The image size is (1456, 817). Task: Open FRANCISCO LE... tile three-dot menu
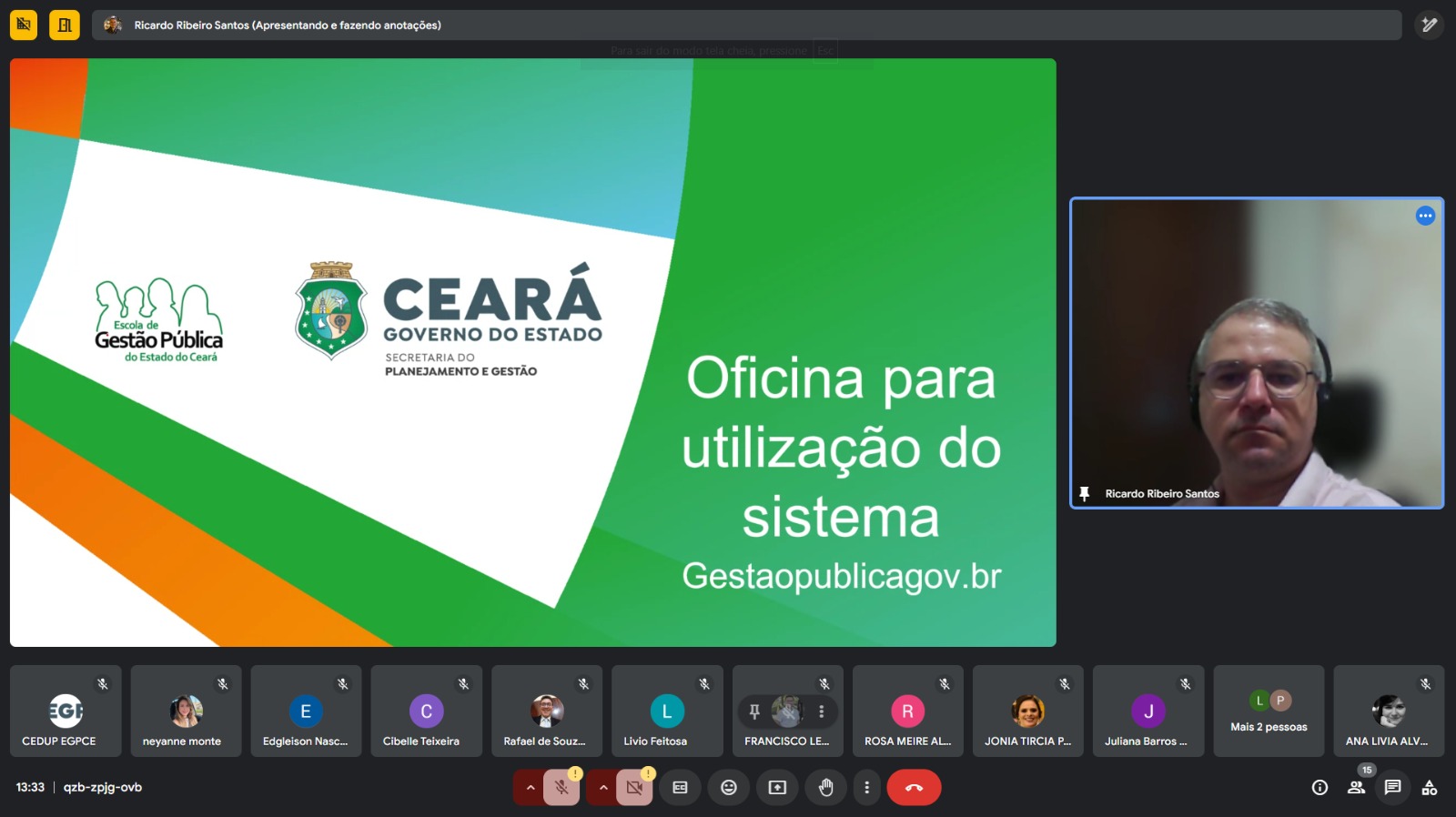[821, 711]
